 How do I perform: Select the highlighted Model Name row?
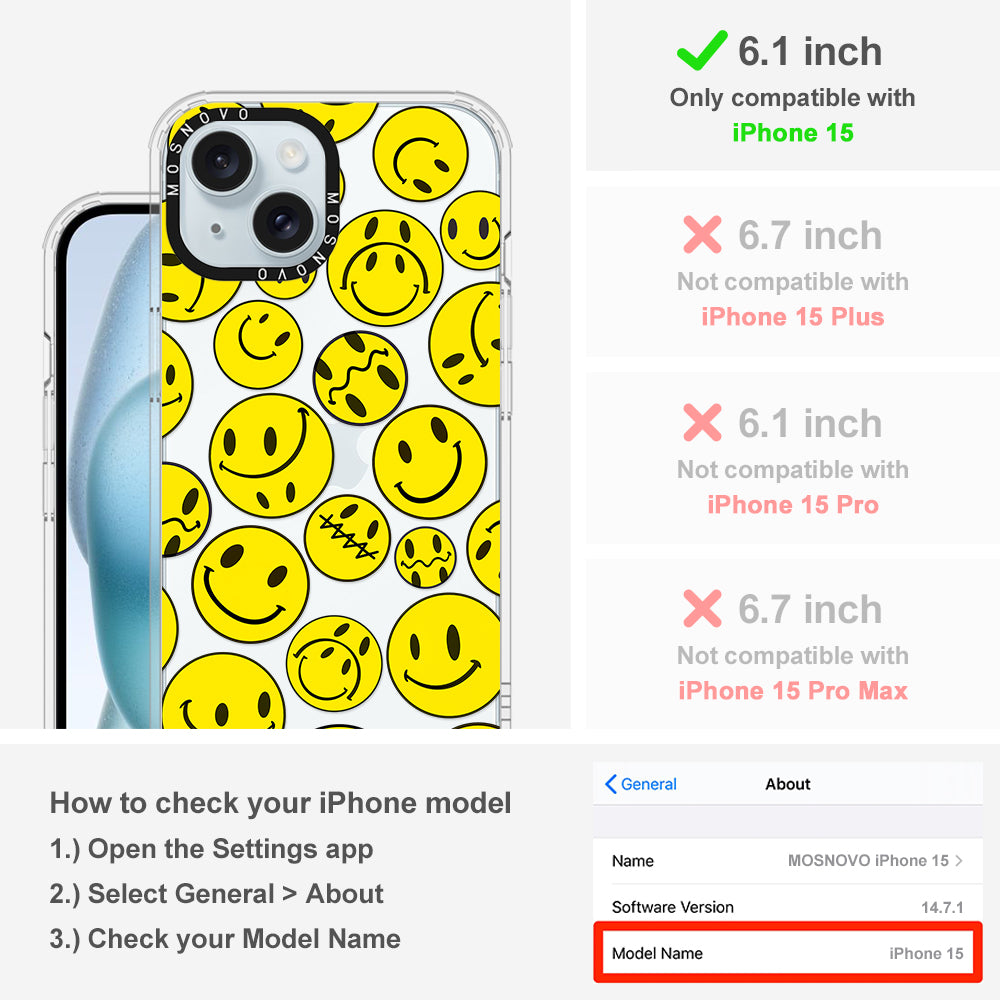tap(788, 953)
